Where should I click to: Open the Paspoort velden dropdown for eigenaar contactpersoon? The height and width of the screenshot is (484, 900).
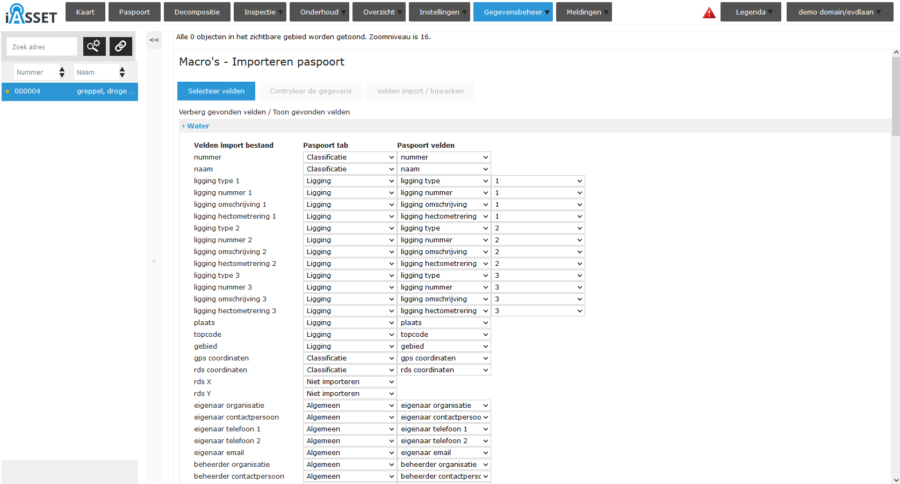pos(444,417)
